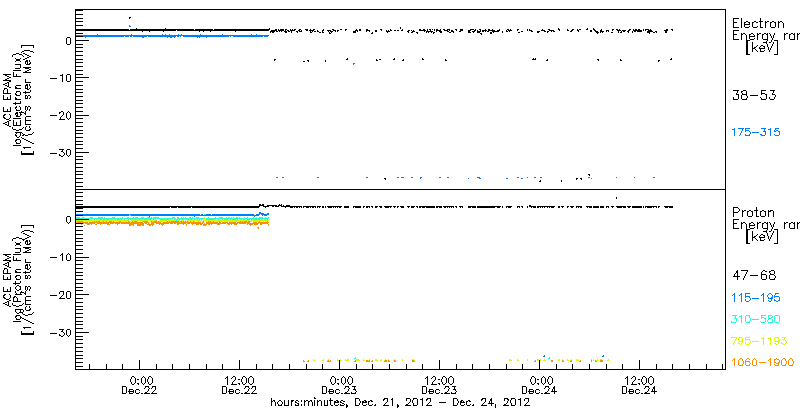800x410 pixels.
Task: Click the blue 175-315 electron legend label
Action: tap(756, 133)
